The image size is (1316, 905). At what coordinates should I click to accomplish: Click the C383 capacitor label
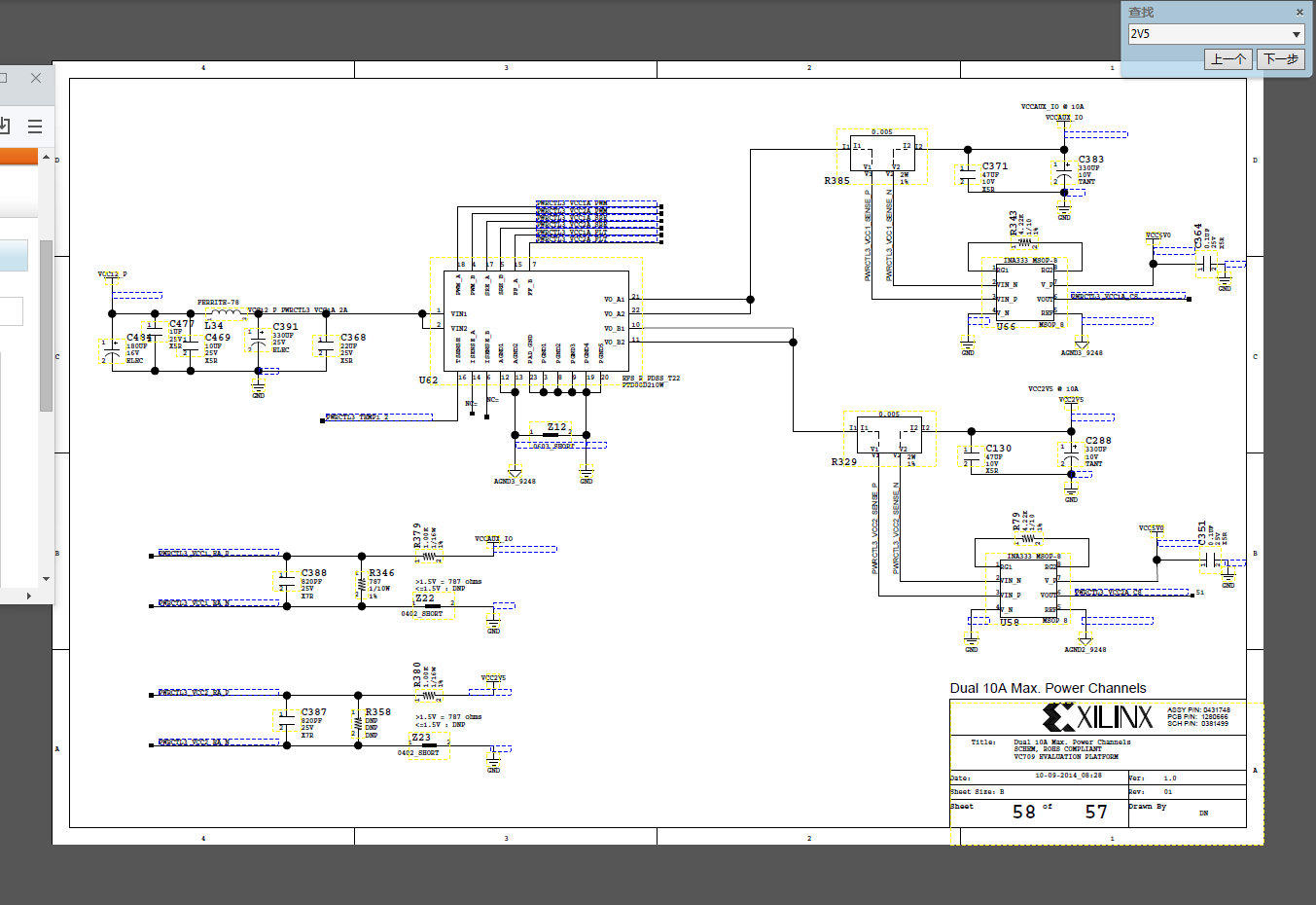(x=1091, y=160)
